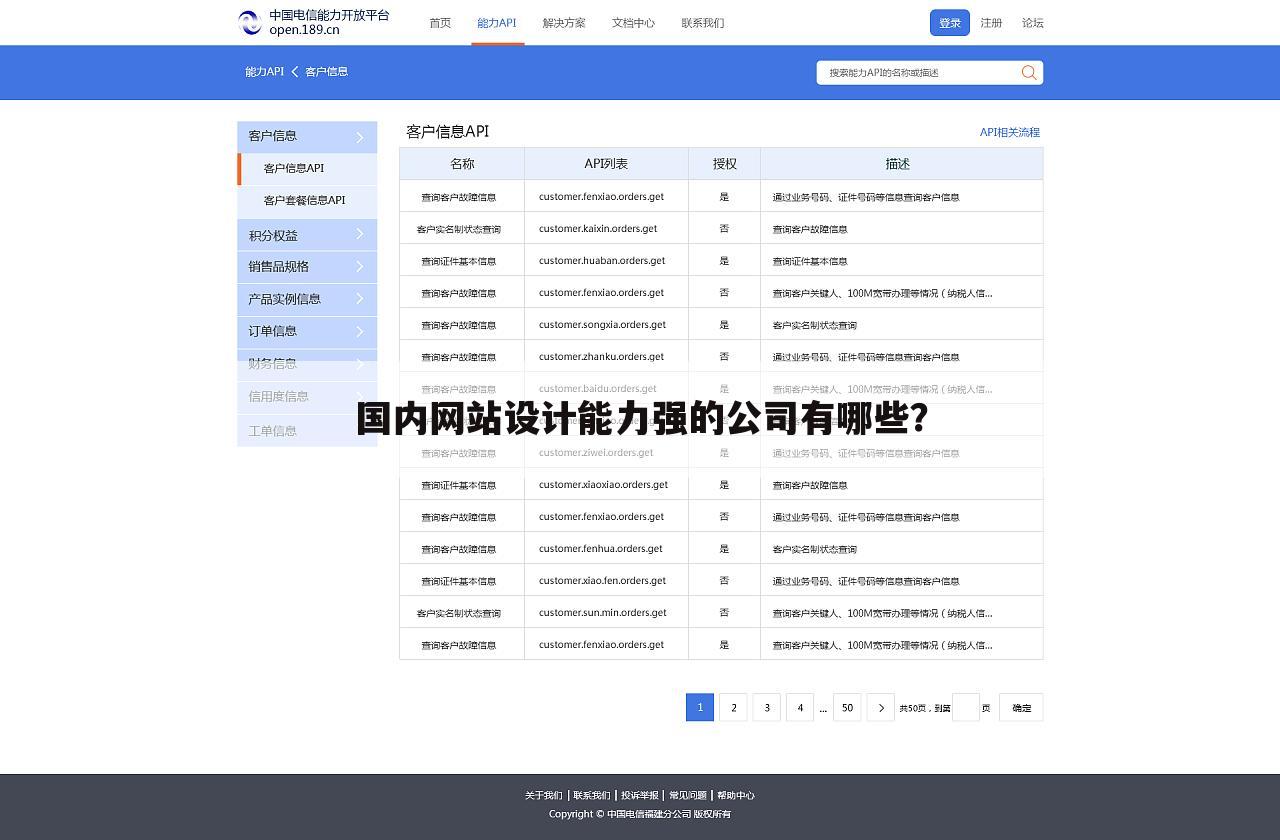Click the page number input field
Screen dimensions: 1280x840
click(x=965, y=707)
